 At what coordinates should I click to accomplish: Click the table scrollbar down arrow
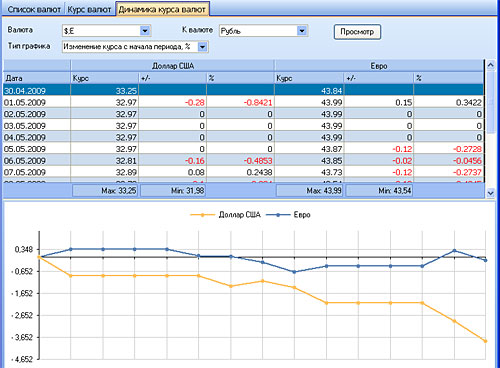click(x=490, y=192)
